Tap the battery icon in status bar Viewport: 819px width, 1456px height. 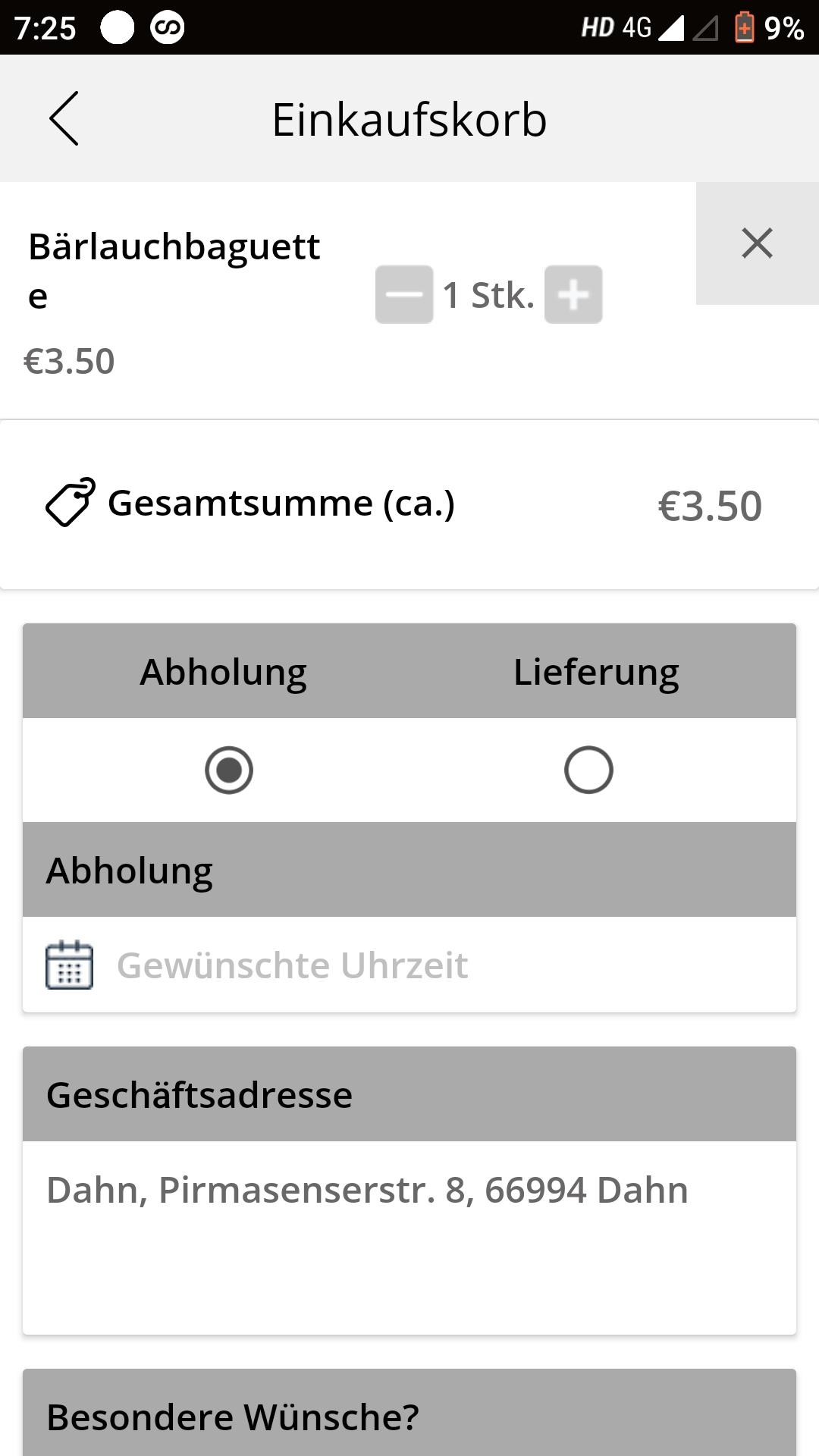[745, 27]
